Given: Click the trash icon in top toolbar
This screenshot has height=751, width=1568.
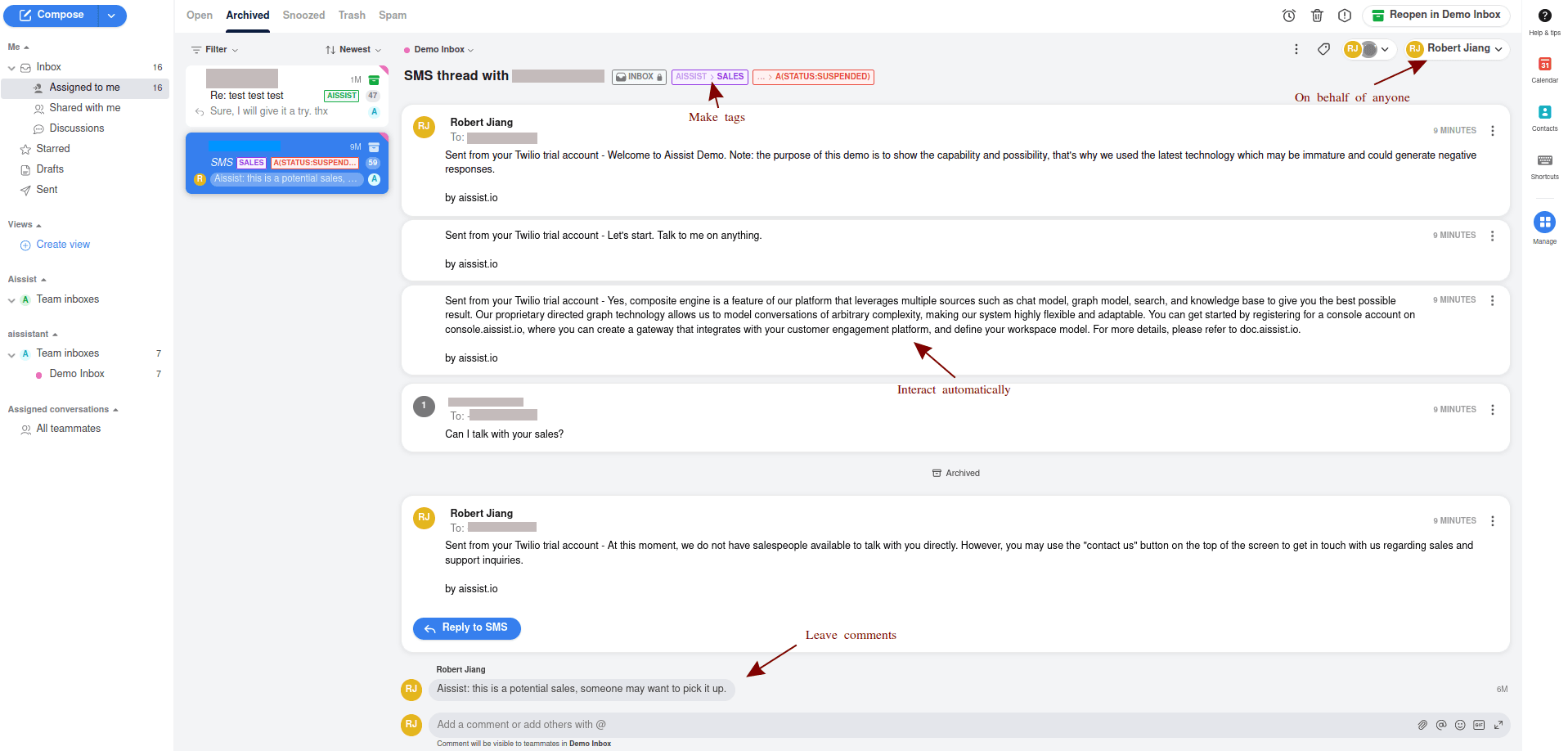Looking at the screenshot, I should point(1317,16).
